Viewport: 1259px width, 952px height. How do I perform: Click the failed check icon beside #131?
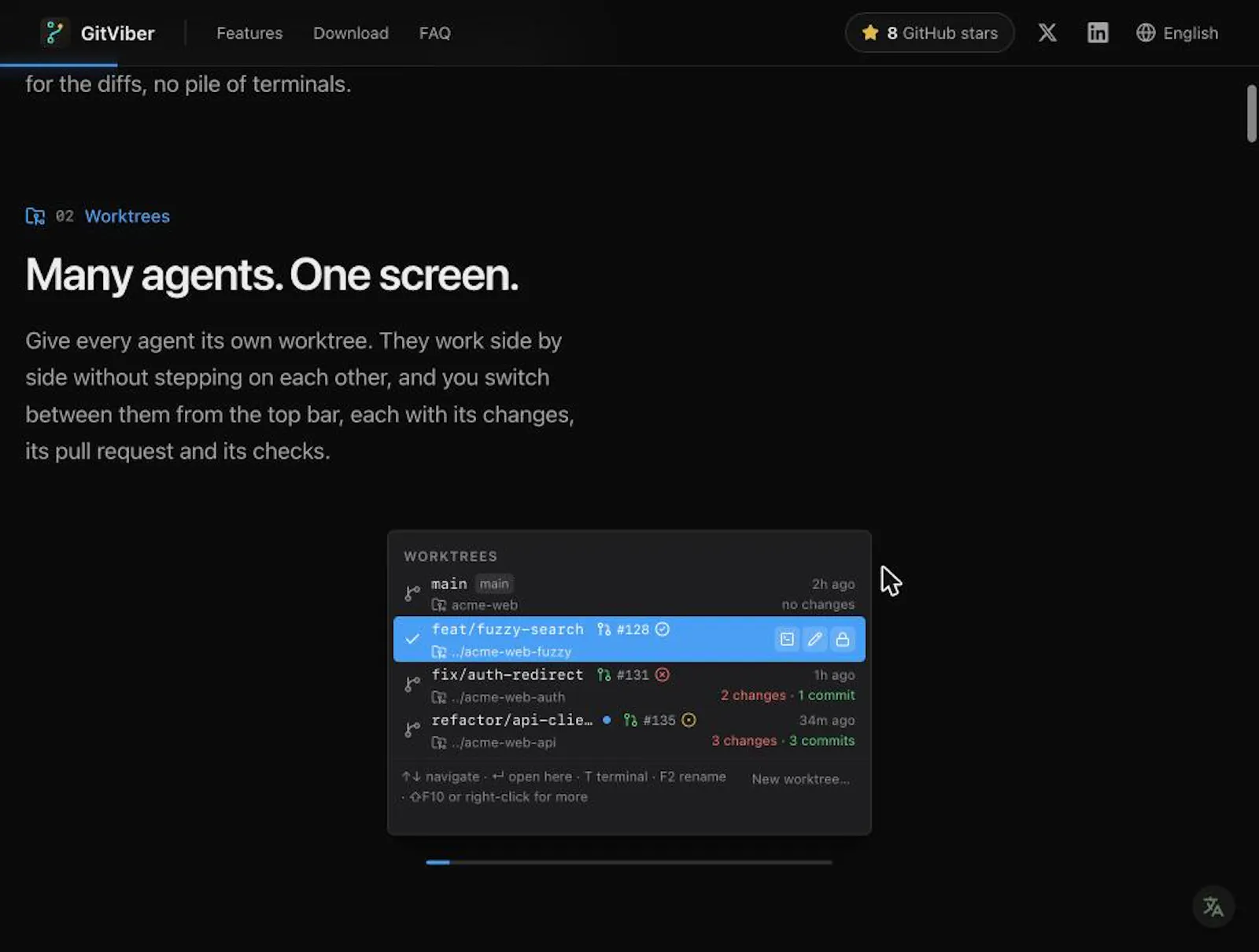[663, 674]
